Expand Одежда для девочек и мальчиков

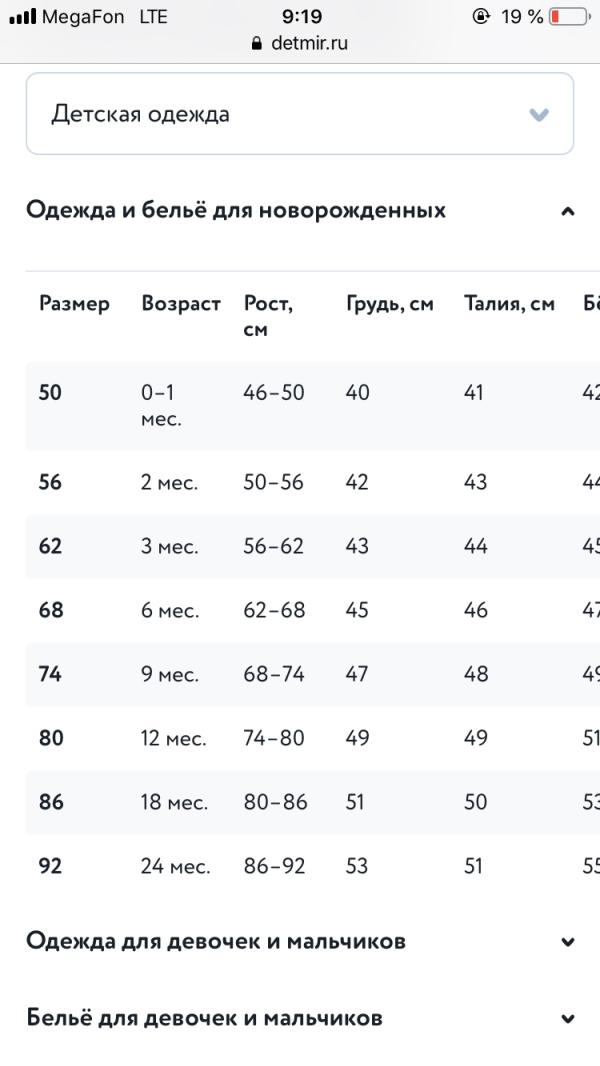coord(300,942)
